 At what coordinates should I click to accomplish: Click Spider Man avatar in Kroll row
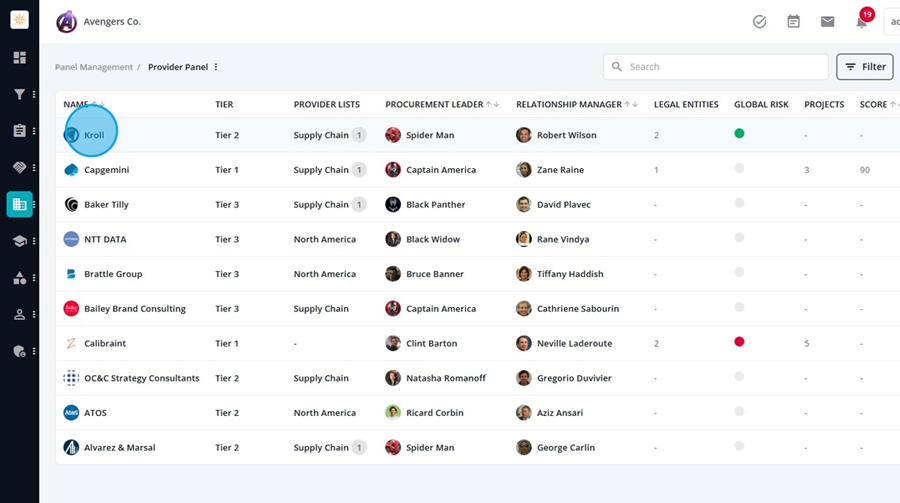pyautogui.click(x=393, y=135)
